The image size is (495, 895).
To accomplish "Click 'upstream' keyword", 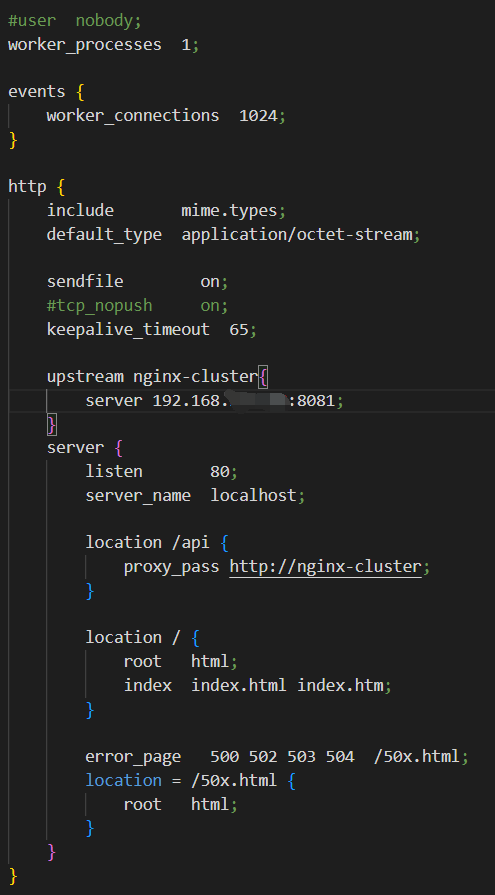I will coord(84,377).
